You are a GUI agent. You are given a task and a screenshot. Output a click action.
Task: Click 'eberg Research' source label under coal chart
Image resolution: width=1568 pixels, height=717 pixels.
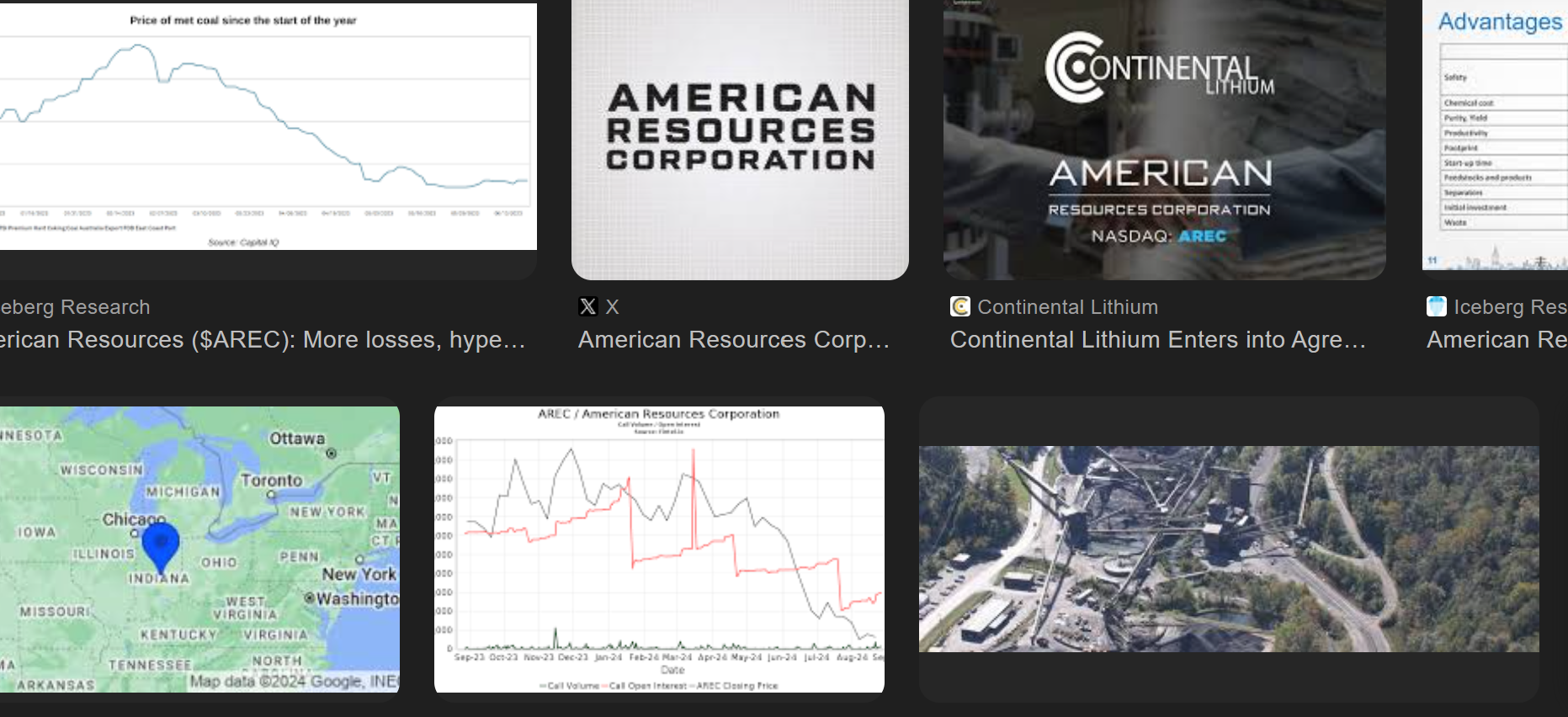[75, 307]
